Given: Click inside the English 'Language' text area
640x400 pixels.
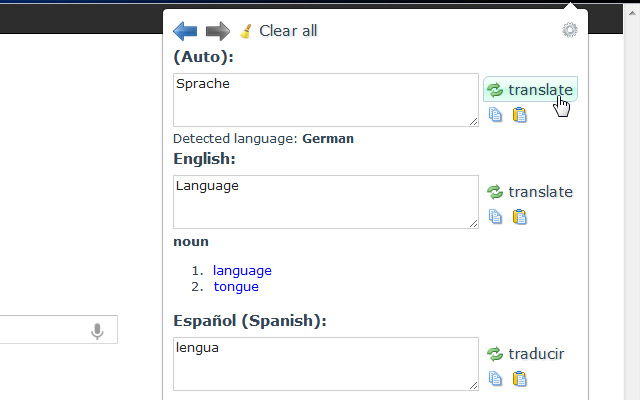Looking at the screenshot, I should 325,202.
